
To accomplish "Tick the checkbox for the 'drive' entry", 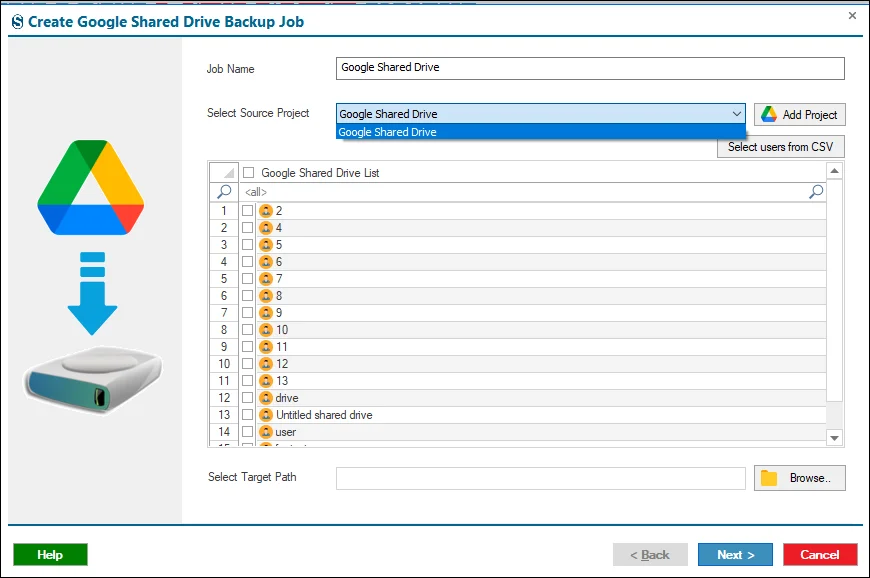I will click(x=247, y=398).
